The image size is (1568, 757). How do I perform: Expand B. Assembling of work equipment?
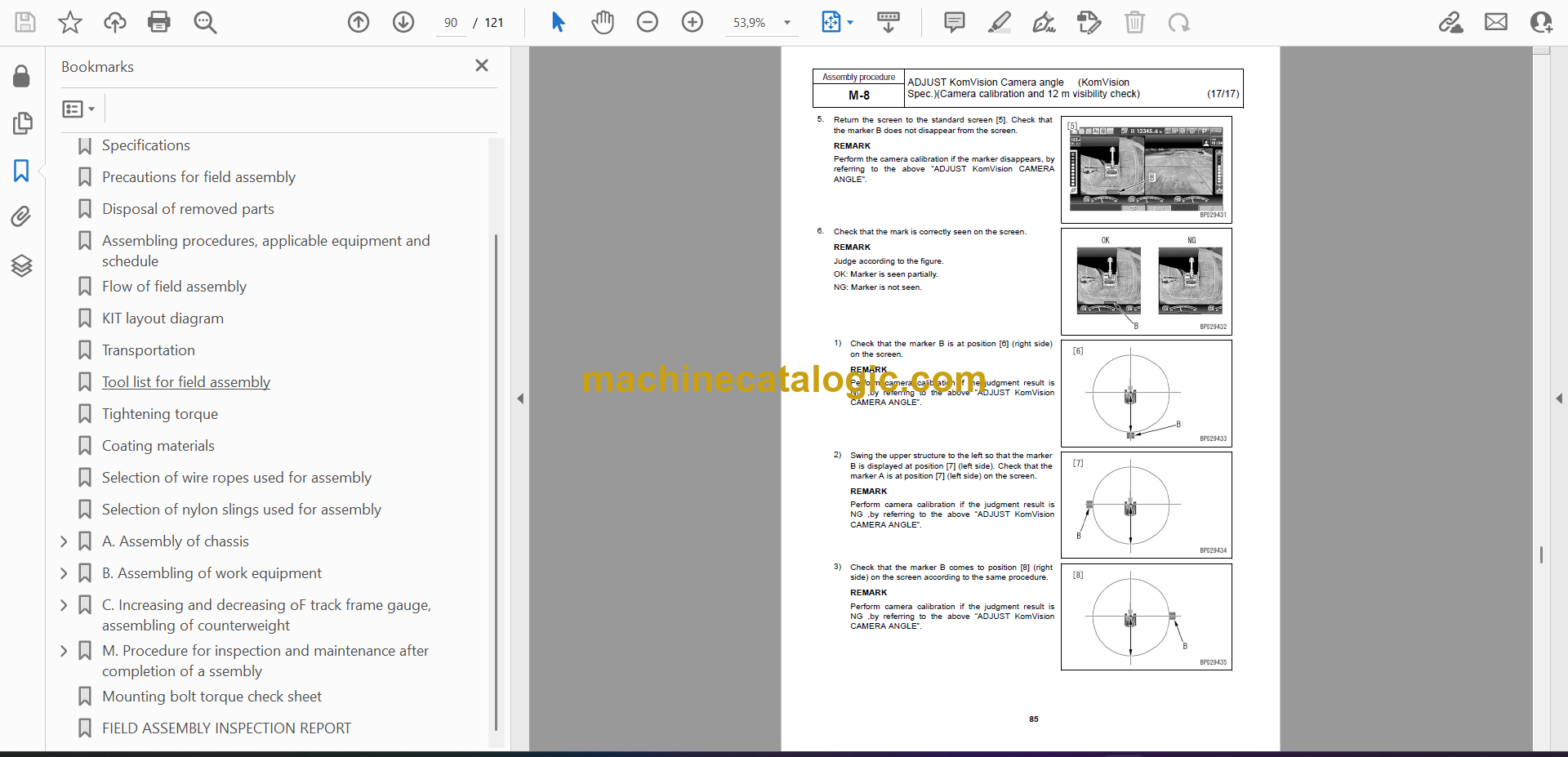[x=65, y=573]
